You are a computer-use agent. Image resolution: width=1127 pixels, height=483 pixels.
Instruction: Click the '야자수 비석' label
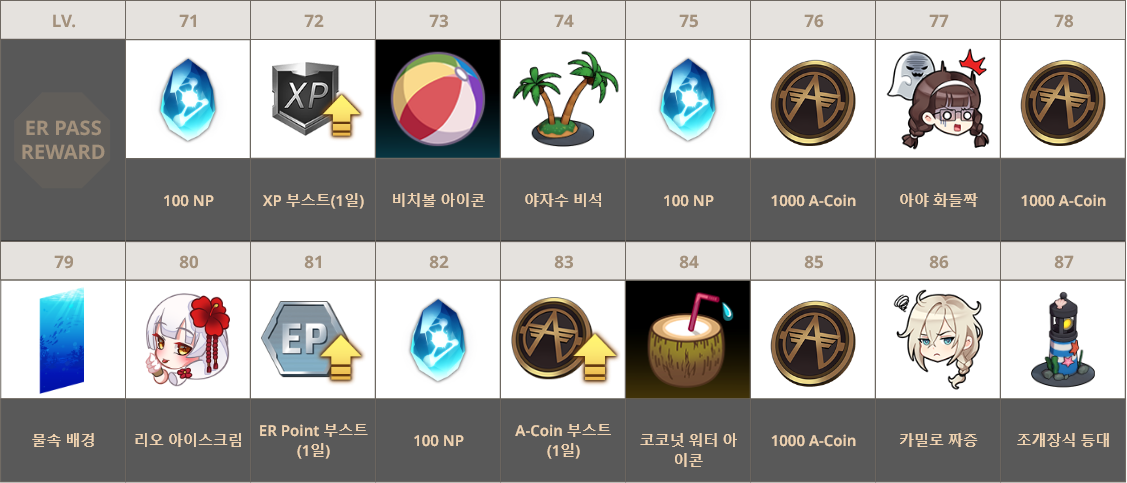pos(564,201)
